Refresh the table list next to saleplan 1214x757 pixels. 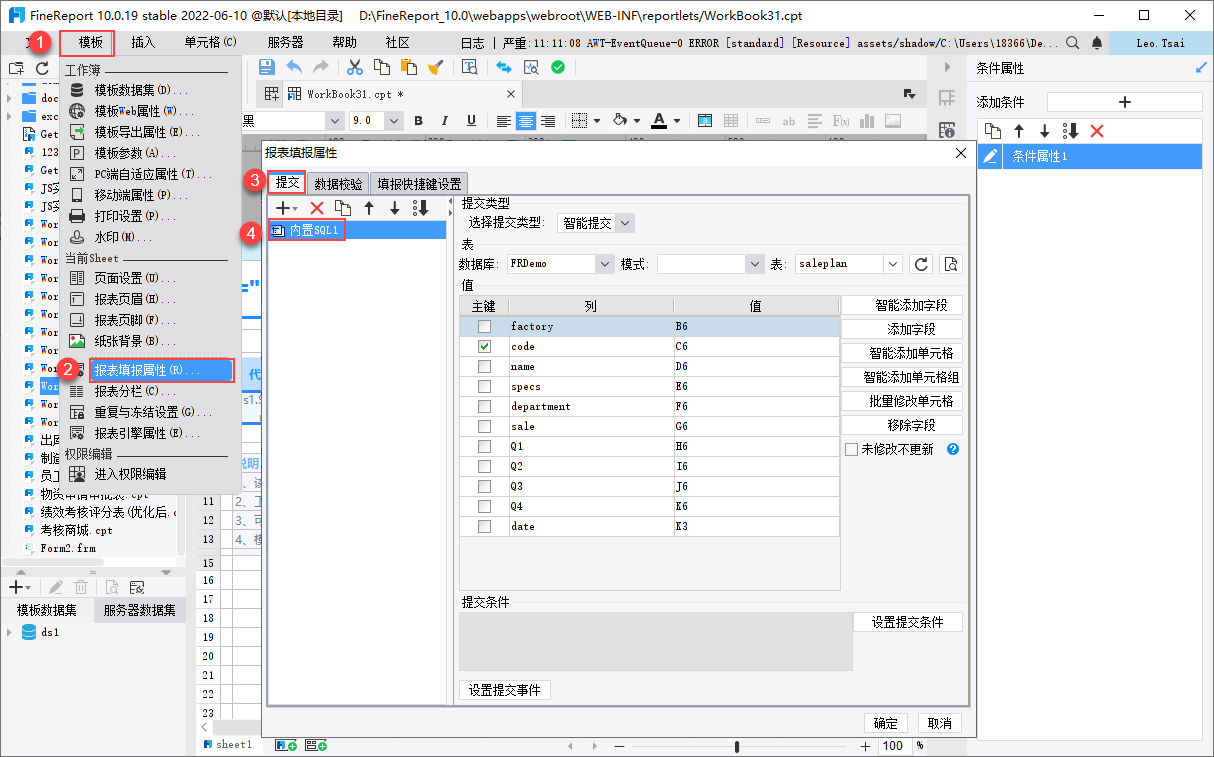(x=923, y=264)
